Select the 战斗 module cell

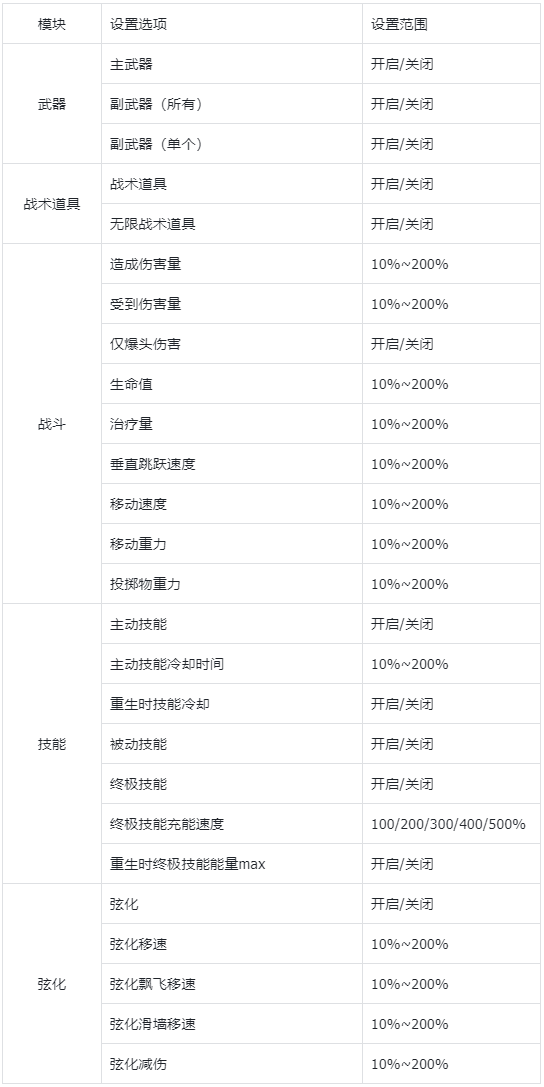[x=52, y=424]
